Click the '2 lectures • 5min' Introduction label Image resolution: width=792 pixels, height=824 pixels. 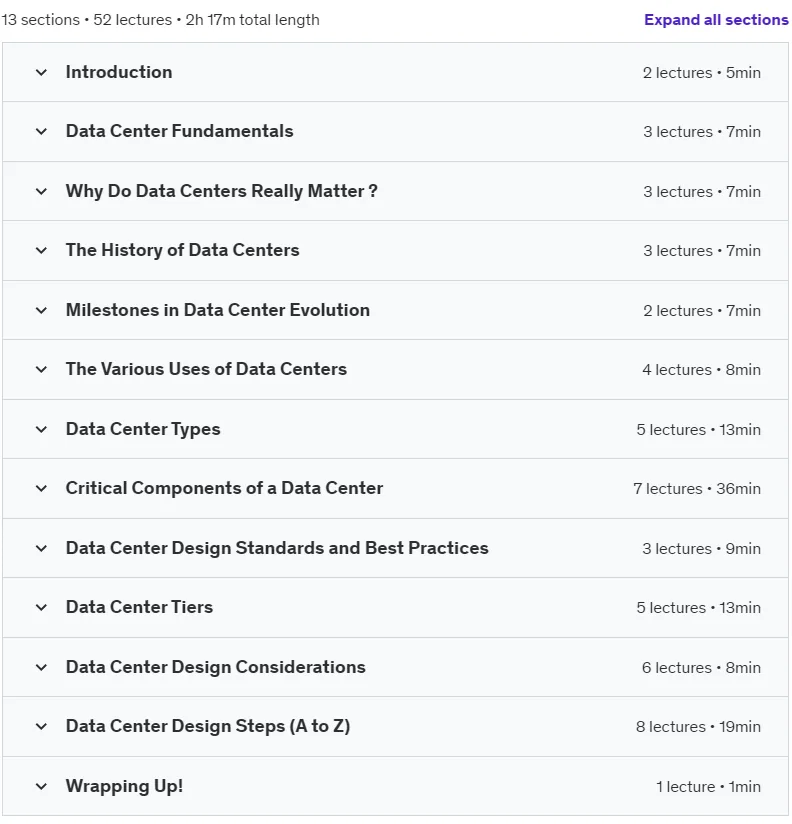pyautogui.click(x=702, y=73)
